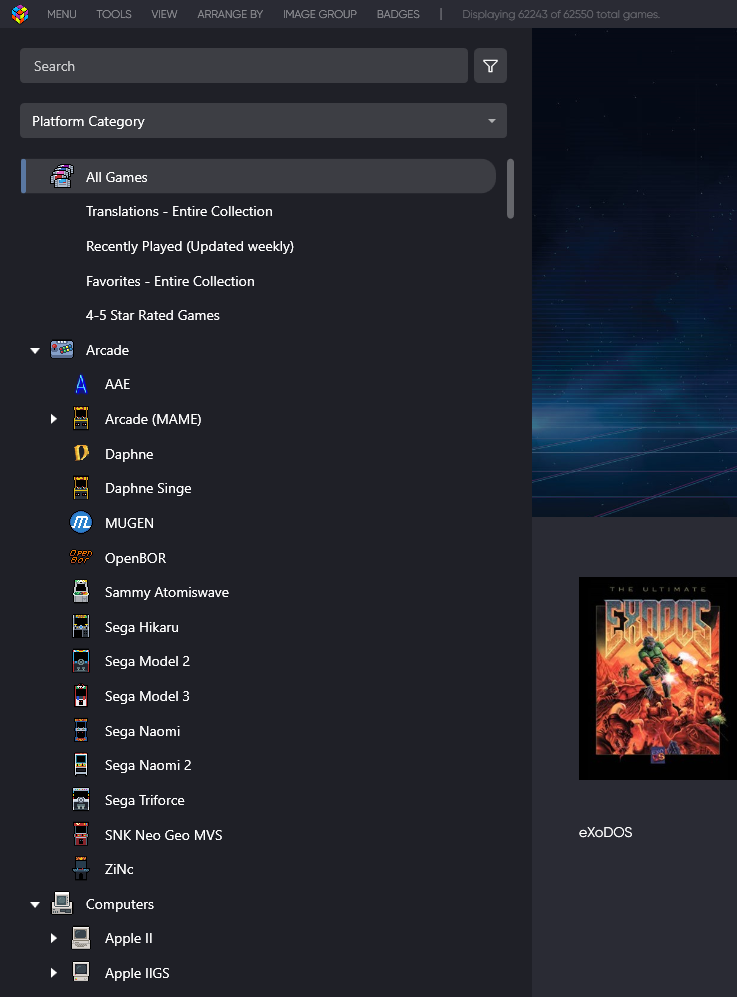The image size is (737, 997).
Task: Expand the Apple II arrow
Action: click(x=53, y=938)
